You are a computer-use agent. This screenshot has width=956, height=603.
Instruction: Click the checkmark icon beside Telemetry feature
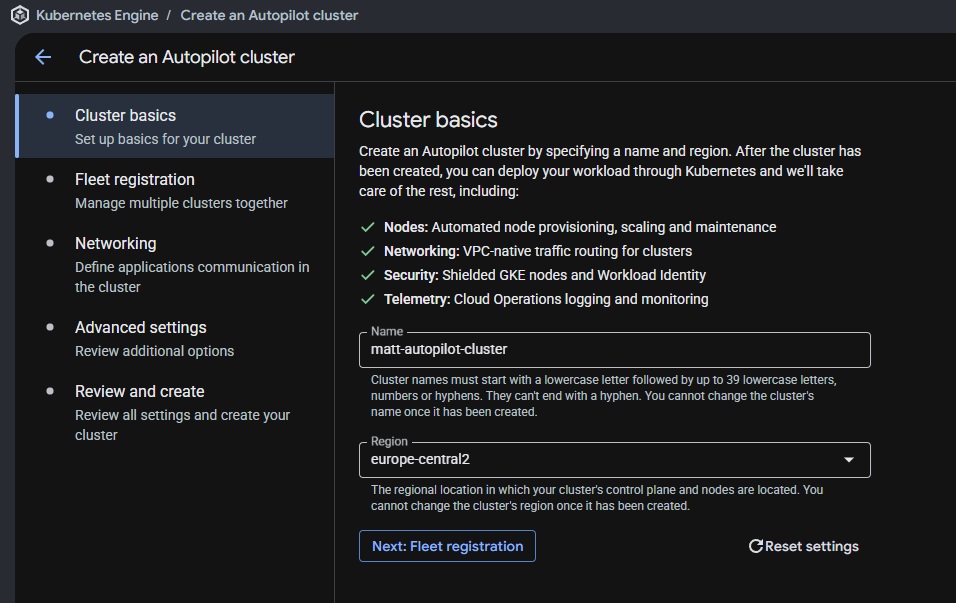368,299
